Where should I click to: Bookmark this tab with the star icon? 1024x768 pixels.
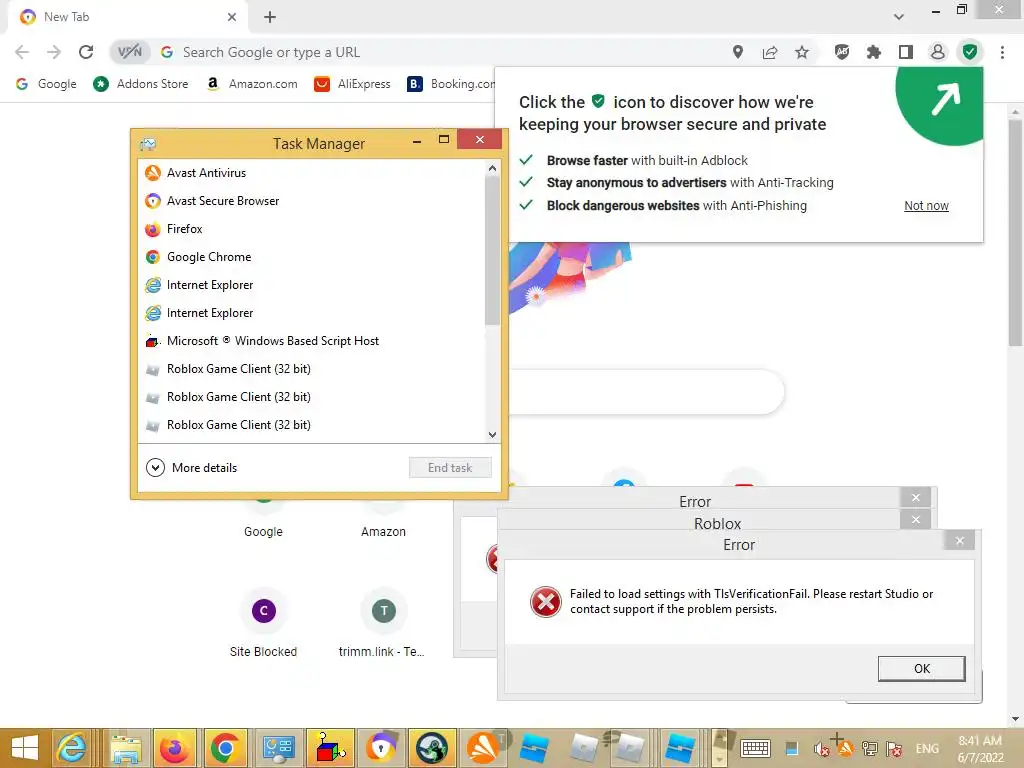pyautogui.click(x=802, y=52)
